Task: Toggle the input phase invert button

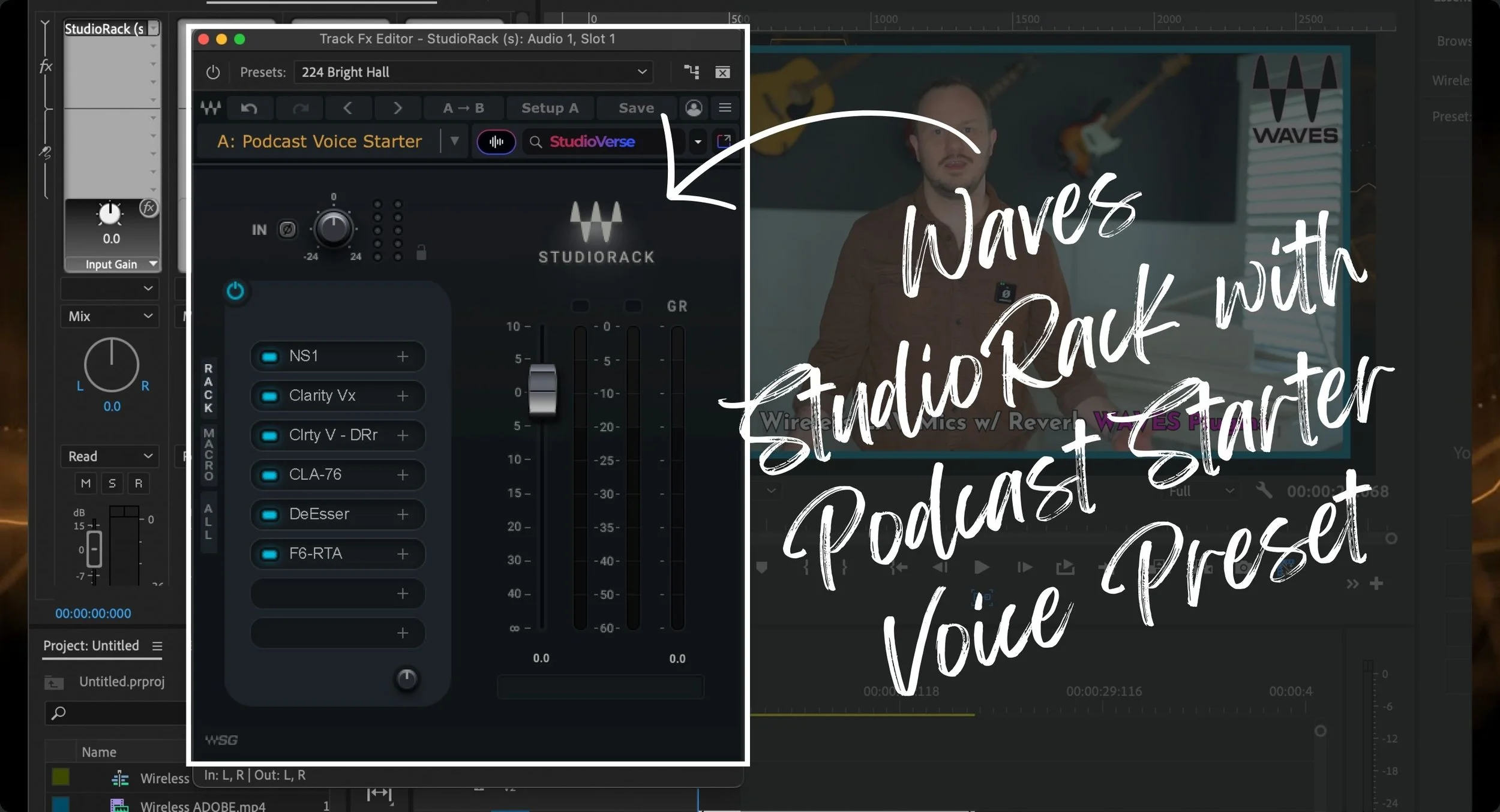Action: point(287,230)
